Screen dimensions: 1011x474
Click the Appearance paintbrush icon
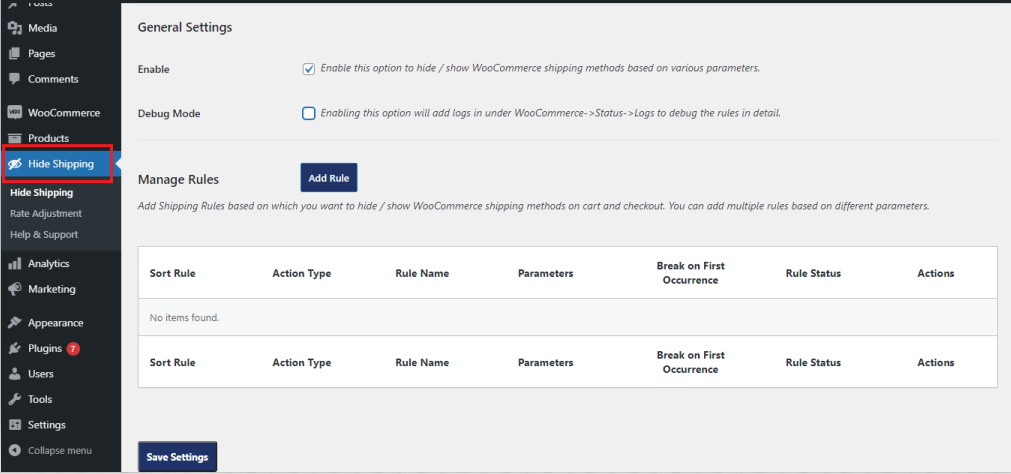(15, 323)
